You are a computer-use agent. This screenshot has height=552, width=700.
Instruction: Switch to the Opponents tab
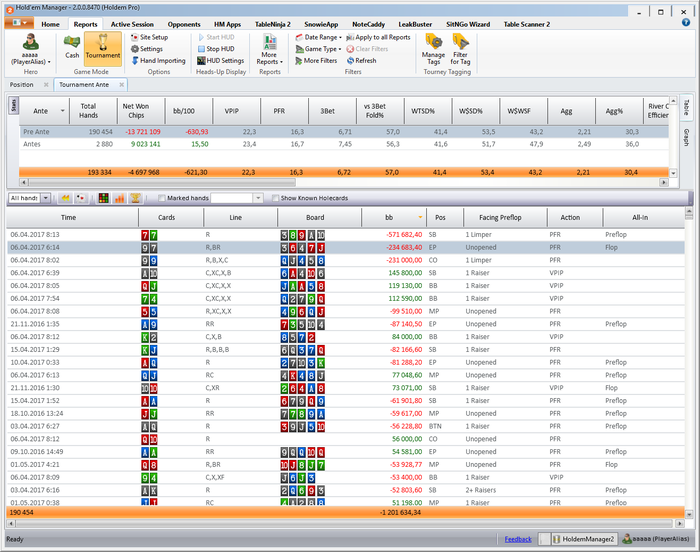(184, 24)
